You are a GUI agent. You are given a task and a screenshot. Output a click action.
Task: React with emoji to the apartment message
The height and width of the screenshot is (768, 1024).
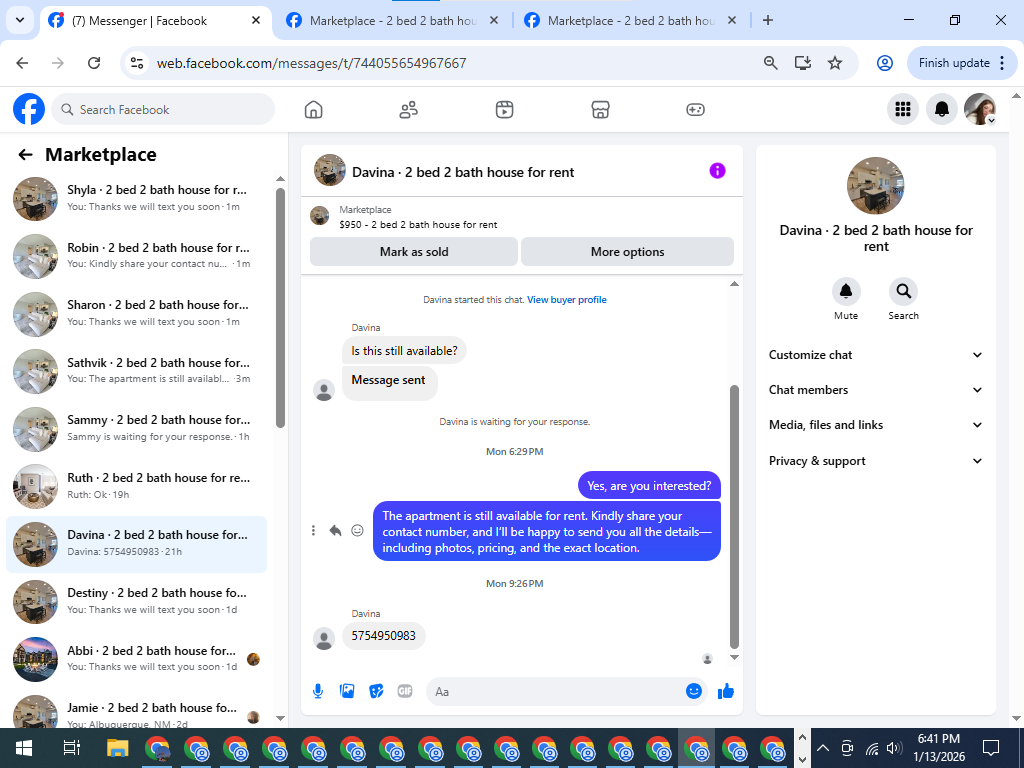357,530
